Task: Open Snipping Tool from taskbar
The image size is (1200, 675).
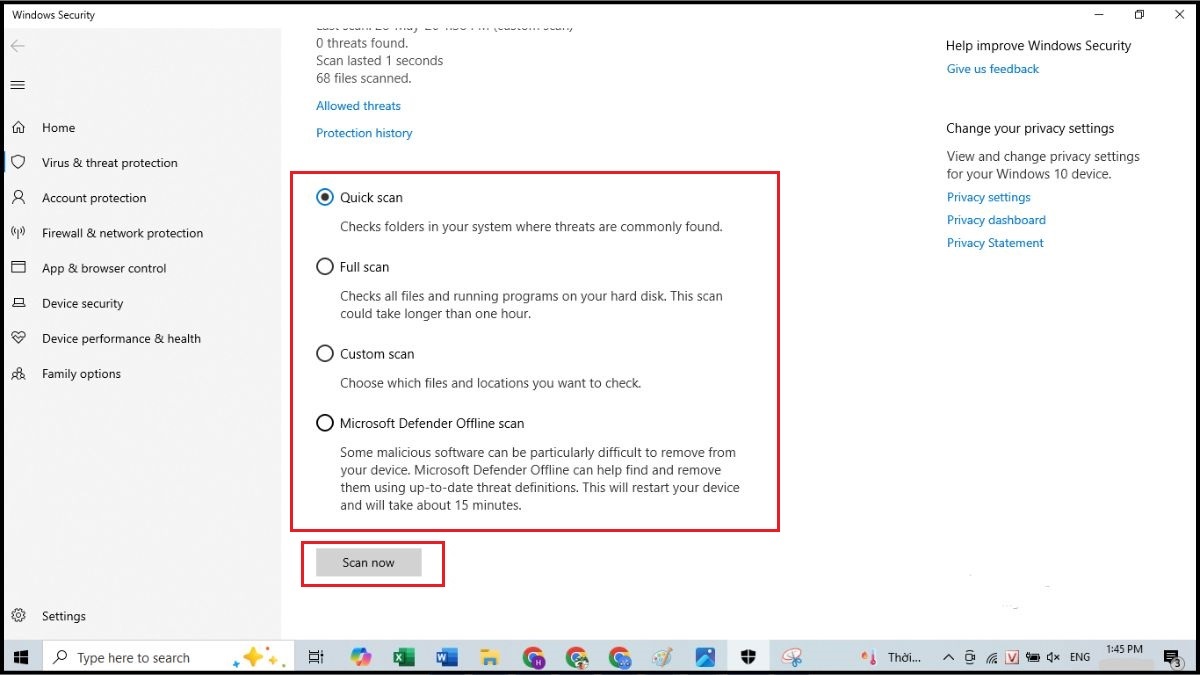Action: coord(792,657)
